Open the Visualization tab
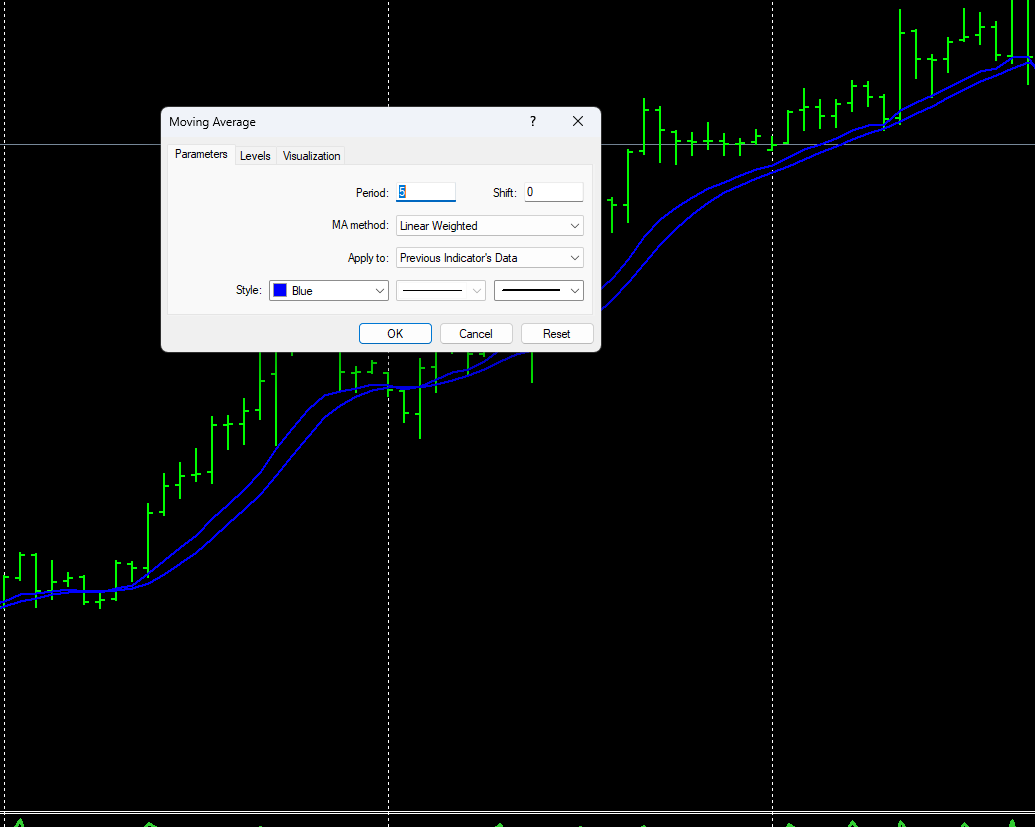Image resolution: width=1035 pixels, height=827 pixels. 312,156
